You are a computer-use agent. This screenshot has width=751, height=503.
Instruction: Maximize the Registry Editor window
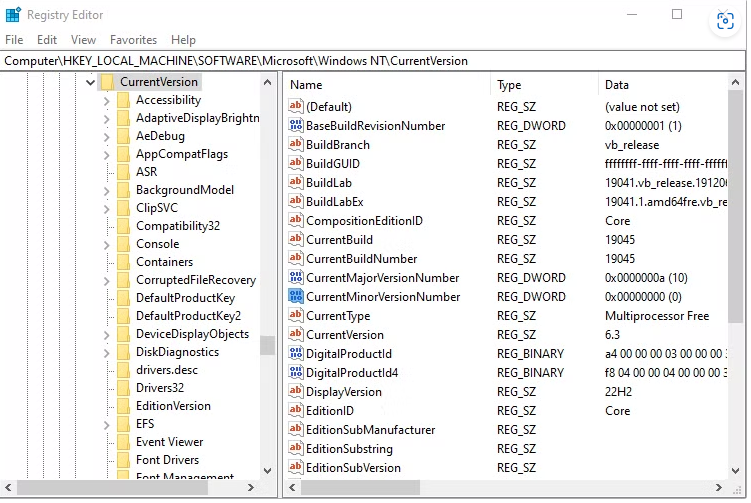(x=677, y=14)
